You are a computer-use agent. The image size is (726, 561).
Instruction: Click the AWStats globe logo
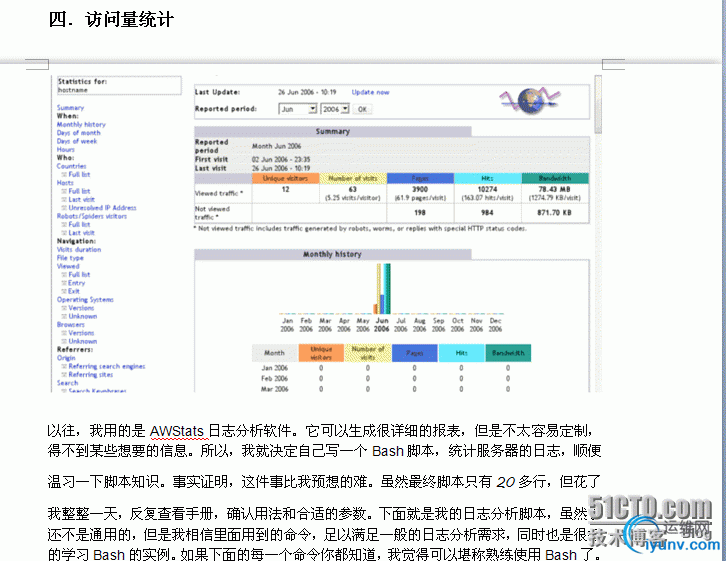click(x=530, y=100)
